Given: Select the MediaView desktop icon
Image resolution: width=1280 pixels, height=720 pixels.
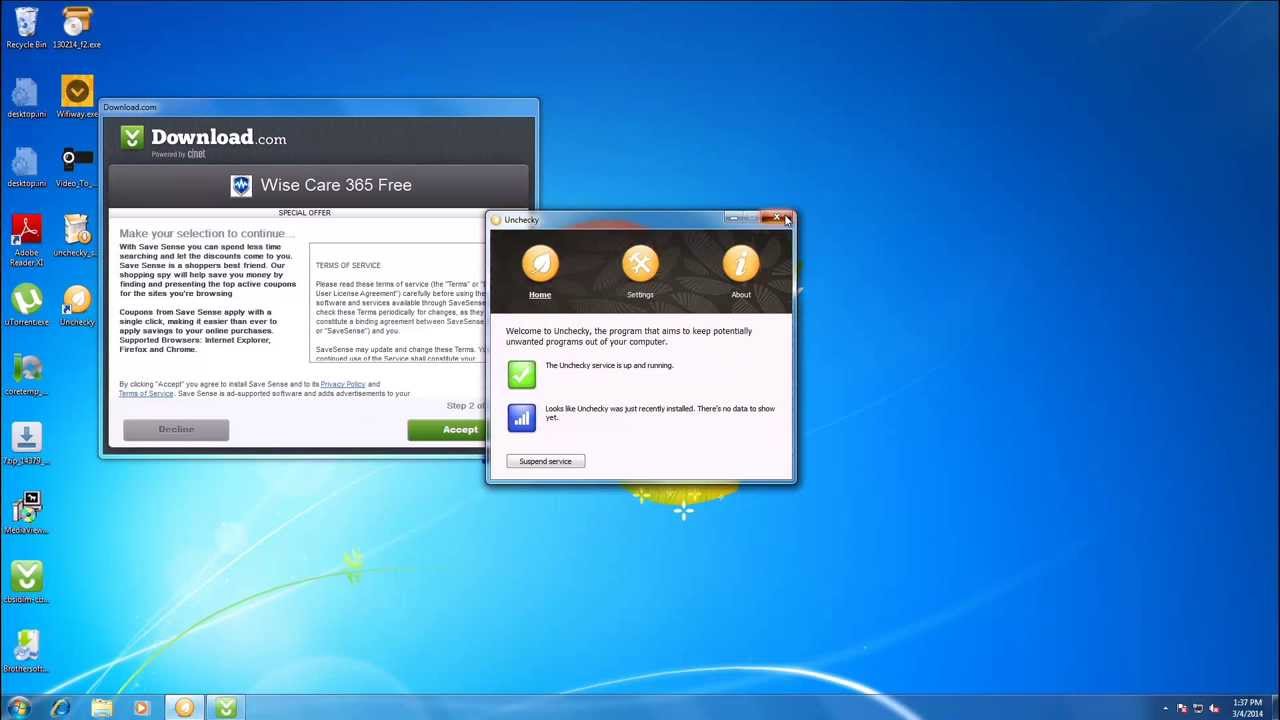Looking at the screenshot, I should coord(26,513).
